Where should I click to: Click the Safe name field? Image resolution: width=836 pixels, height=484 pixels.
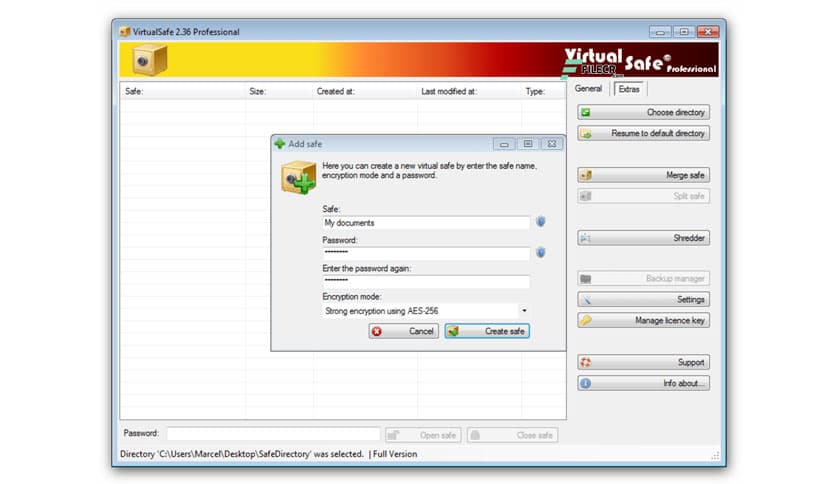coord(426,223)
